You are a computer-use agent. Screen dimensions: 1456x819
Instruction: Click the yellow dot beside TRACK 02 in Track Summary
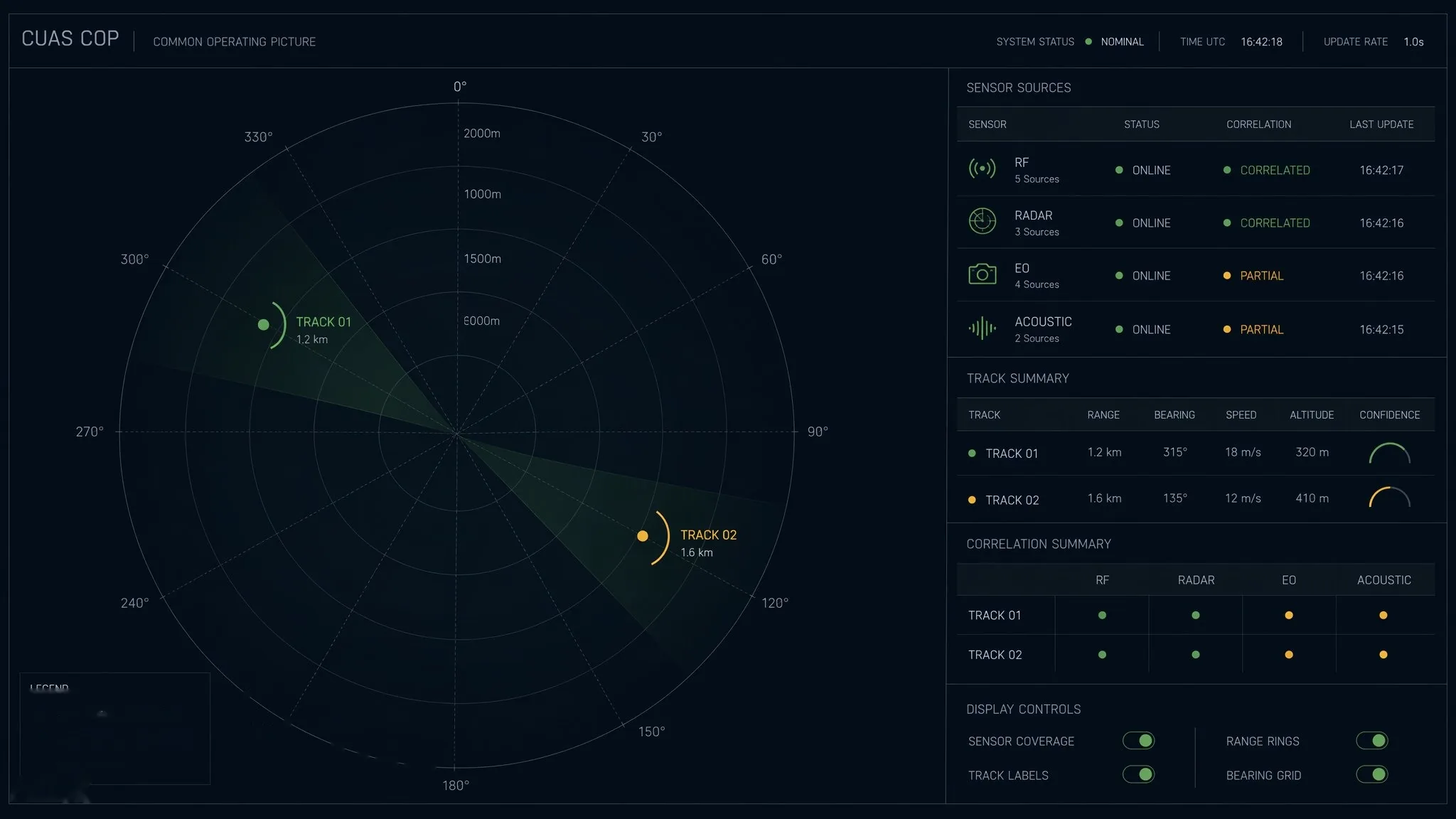pos(972,500)
